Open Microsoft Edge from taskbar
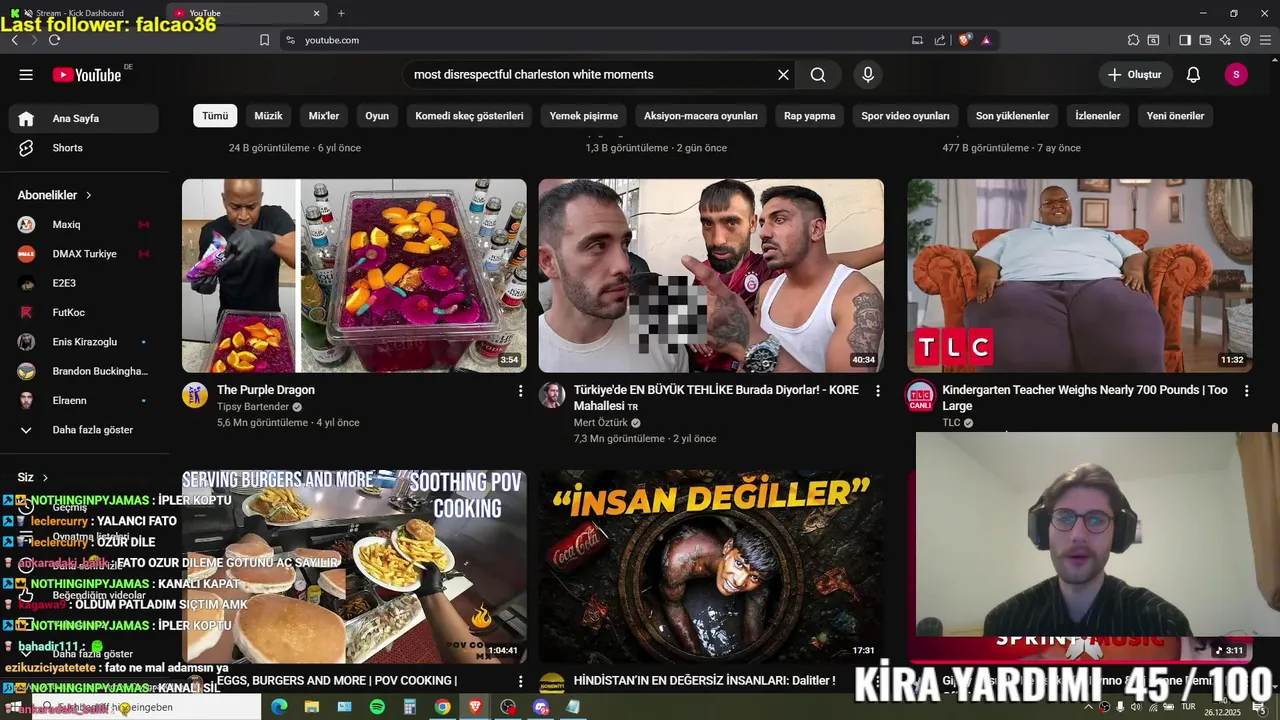The image size is (1280, 720). pyautogui.click(x=279, y=707)
